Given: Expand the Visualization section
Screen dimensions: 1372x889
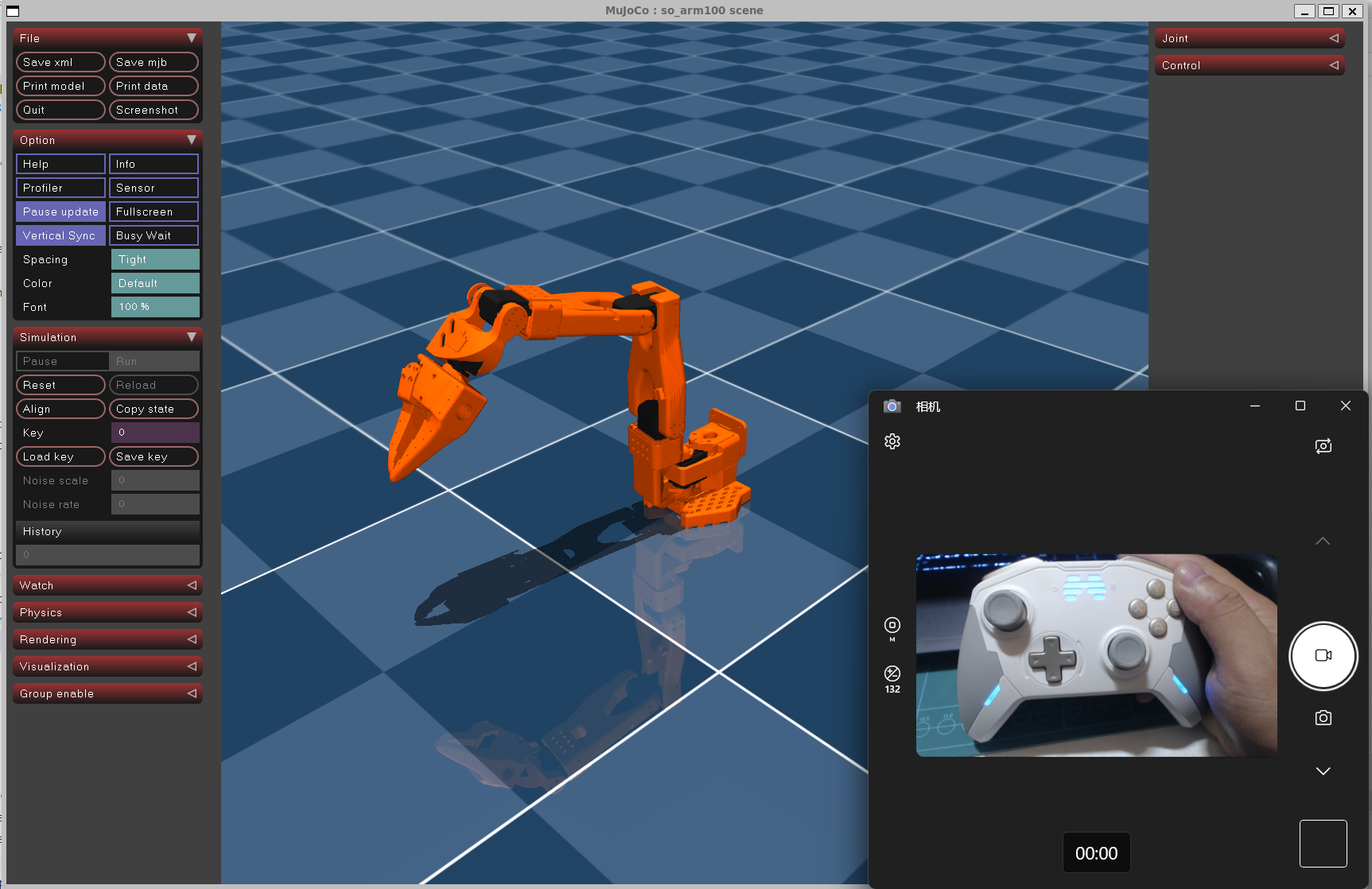Looking at the screenshot, I should tap(108, 666).
